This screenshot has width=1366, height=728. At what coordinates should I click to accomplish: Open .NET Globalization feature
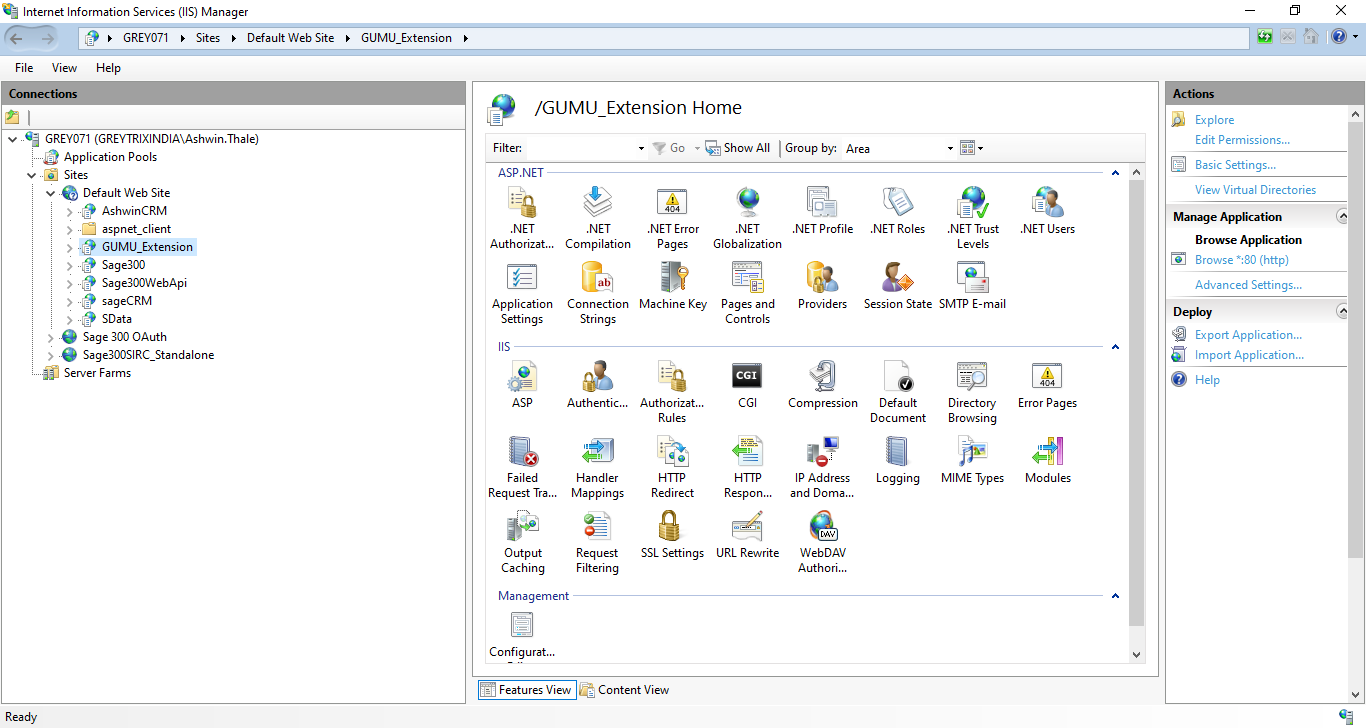(747, 218)
